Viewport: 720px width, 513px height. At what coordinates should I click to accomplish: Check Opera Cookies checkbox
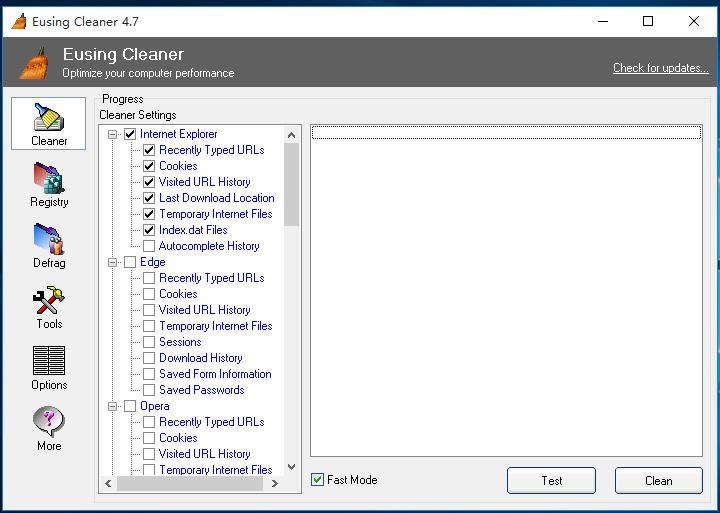click(149, 438)
